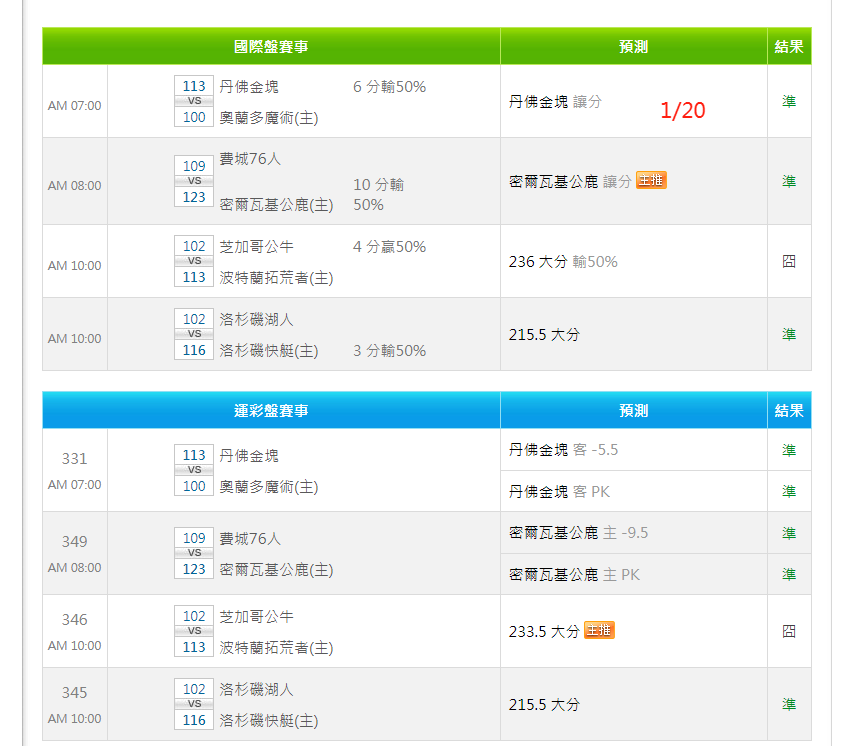Click the 準 result beside 密爾瓦基公鹿 讓分

click(x=789, y=181)
